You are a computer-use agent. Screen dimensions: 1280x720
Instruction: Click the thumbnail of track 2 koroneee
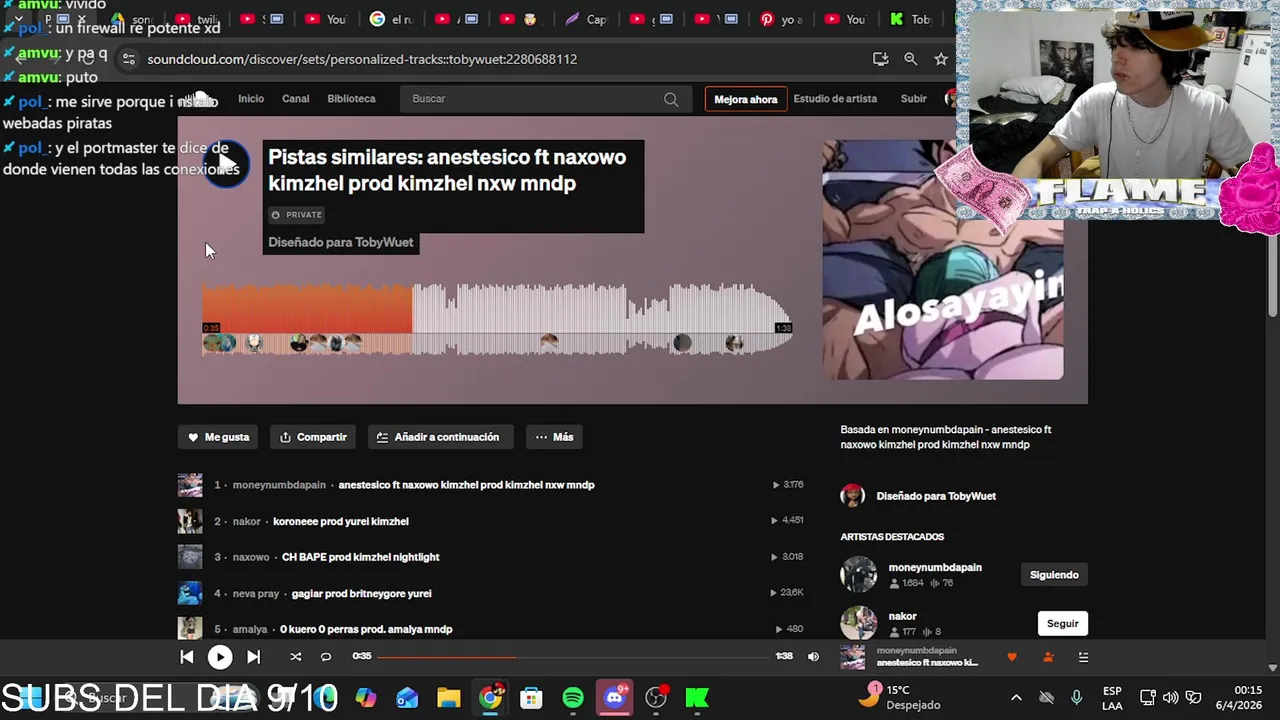[190, 521]
